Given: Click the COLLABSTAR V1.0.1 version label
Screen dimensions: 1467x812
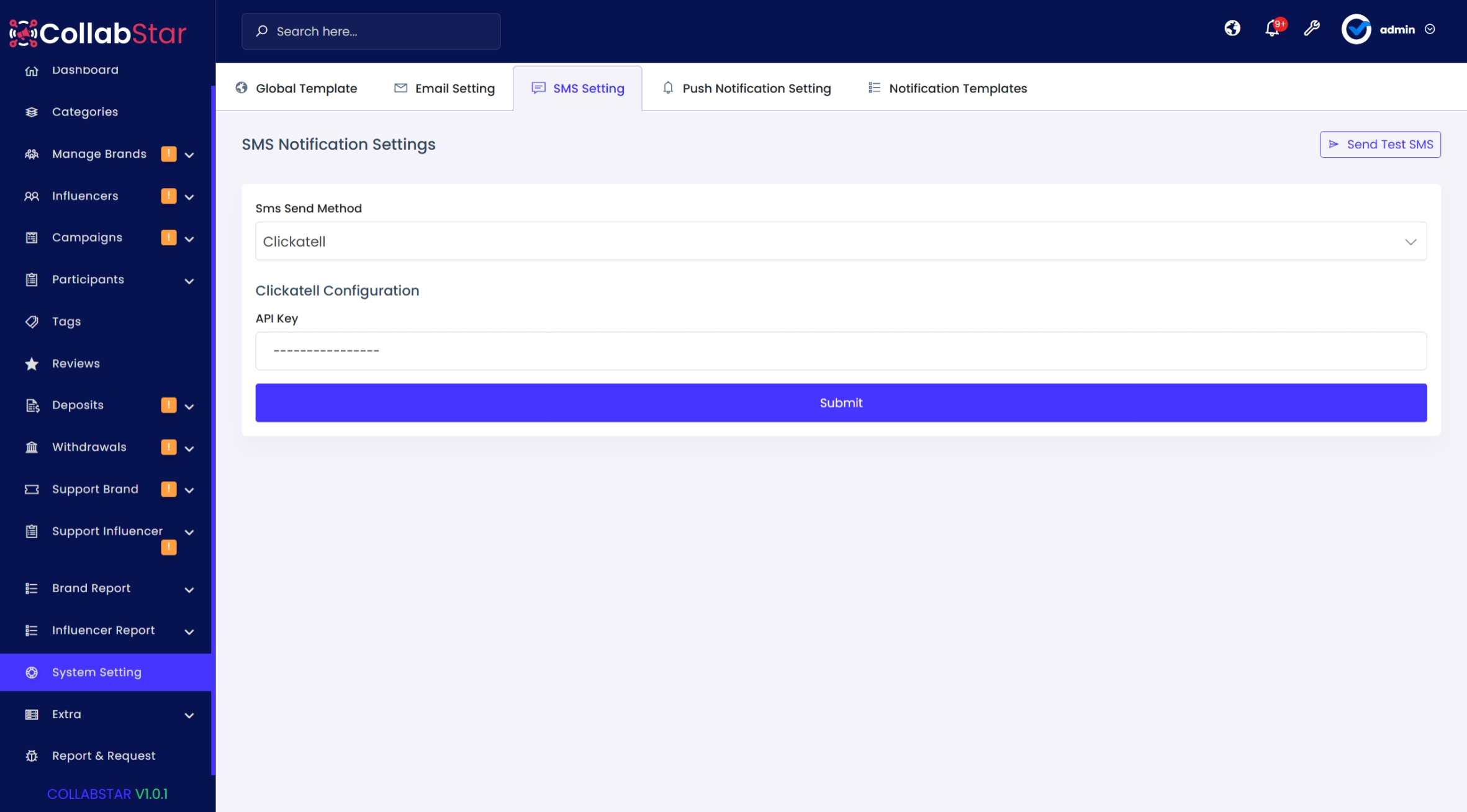Looking at the screenshot, I should point(107,794).
